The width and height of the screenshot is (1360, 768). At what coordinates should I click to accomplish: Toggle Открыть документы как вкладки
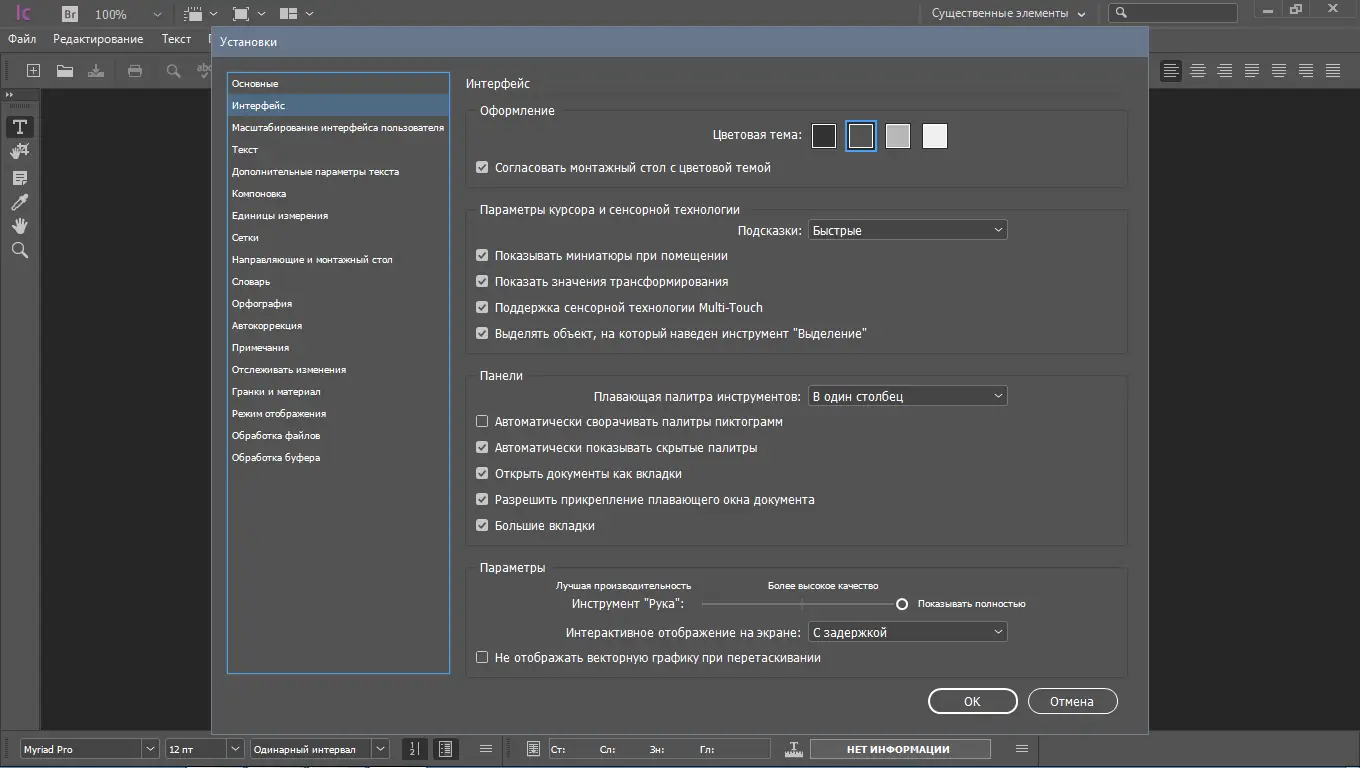[482, 474]
